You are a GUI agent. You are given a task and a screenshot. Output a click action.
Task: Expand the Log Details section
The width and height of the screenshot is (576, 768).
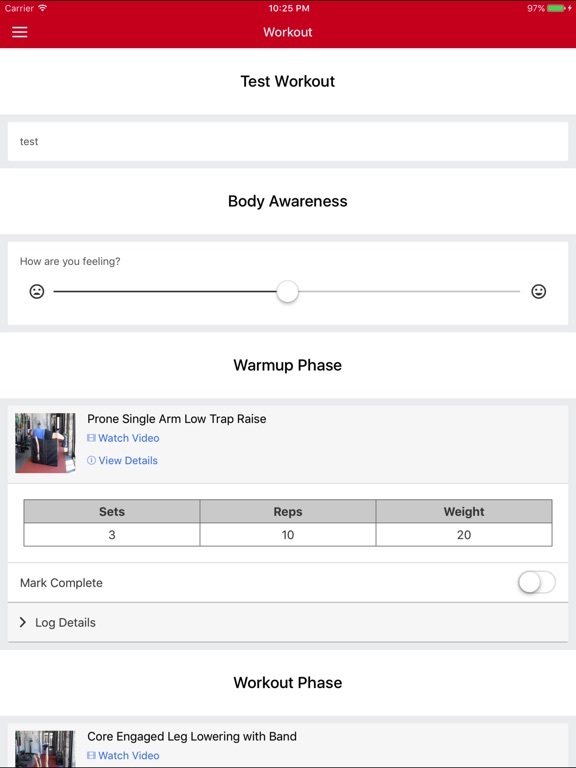tap(288, 623)
